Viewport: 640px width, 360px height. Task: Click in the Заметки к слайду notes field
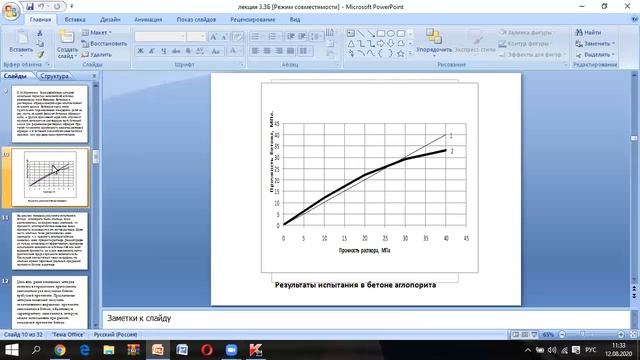coord(366,319)
